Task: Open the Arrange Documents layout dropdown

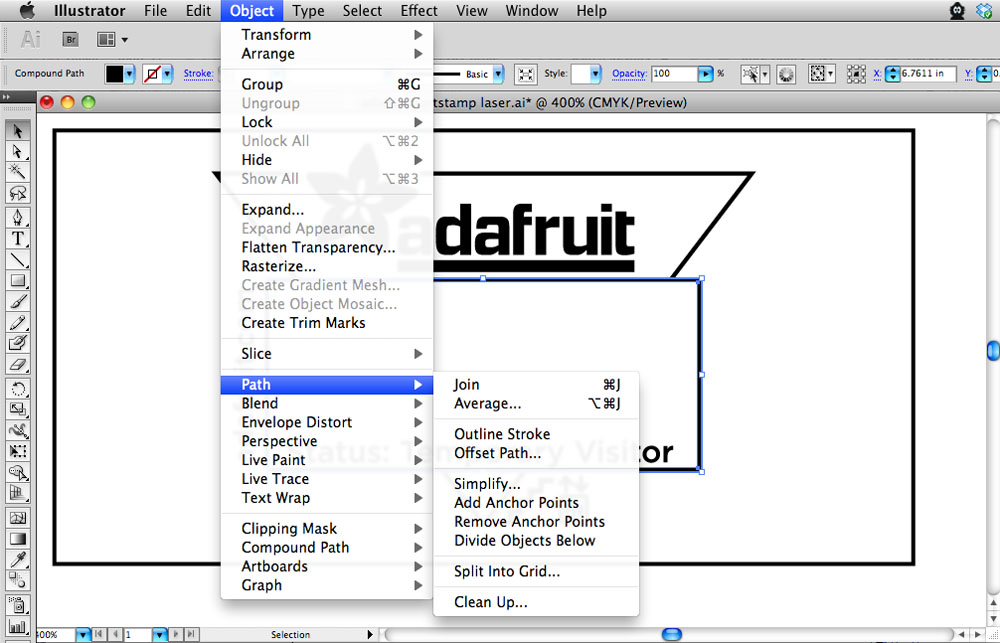Action: 112,40
